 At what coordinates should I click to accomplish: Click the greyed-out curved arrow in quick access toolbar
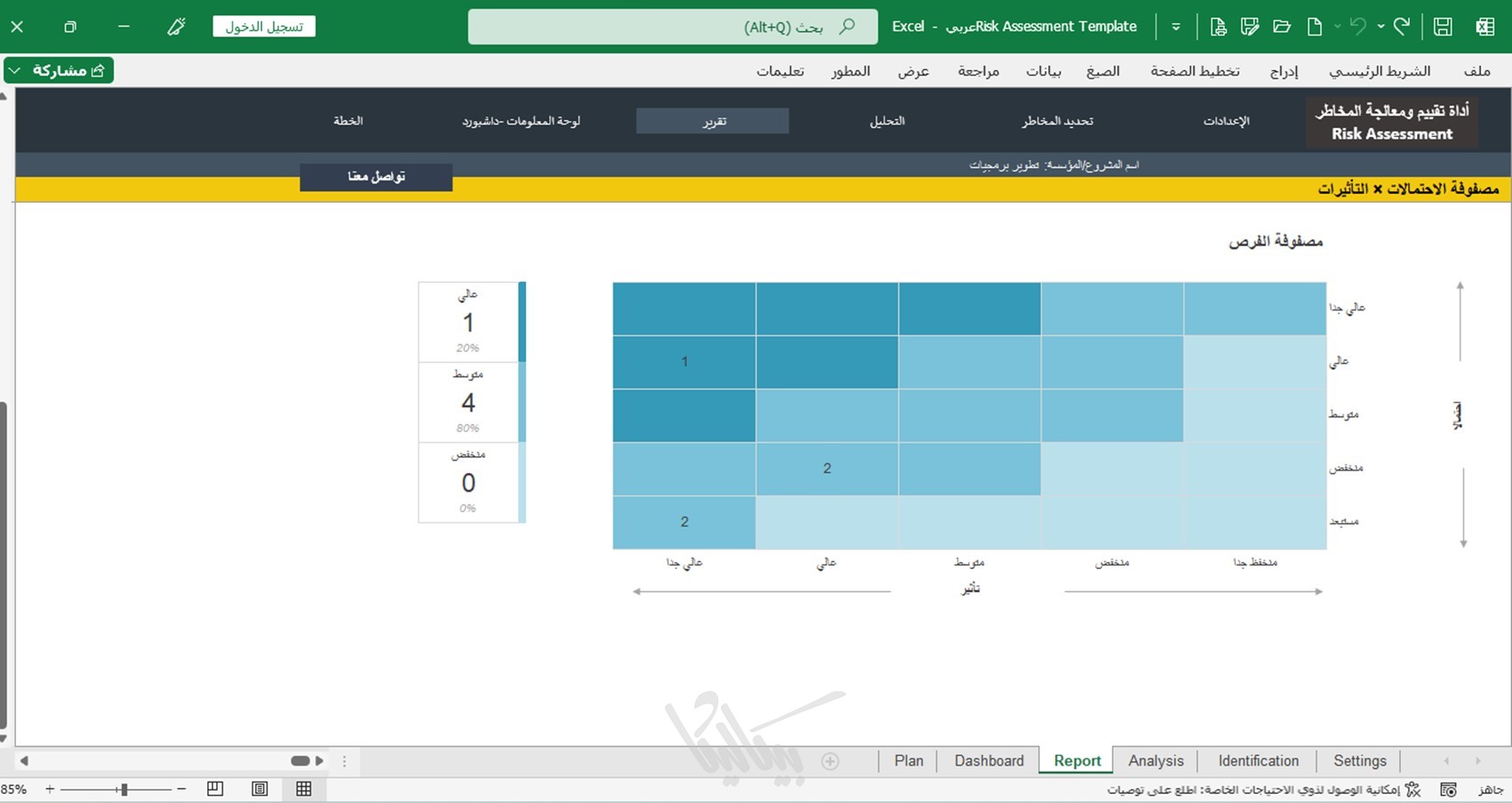[1357, 27]
